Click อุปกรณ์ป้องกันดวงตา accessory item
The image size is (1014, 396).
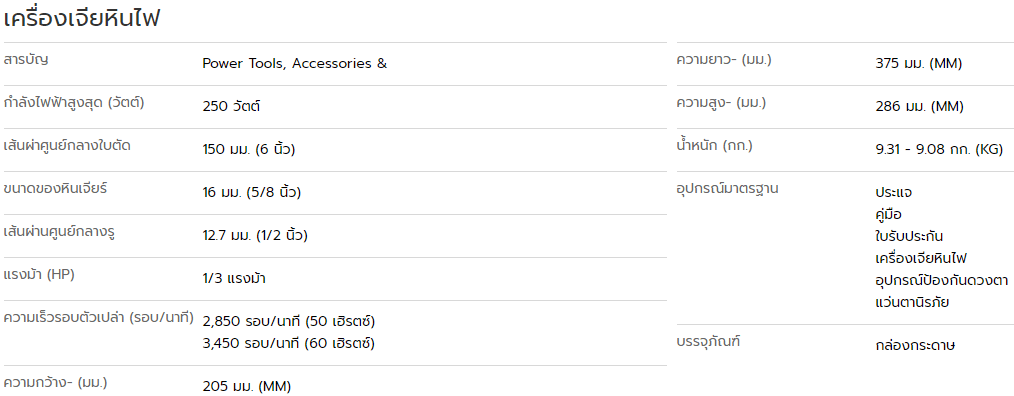click(x=942, y=280)
